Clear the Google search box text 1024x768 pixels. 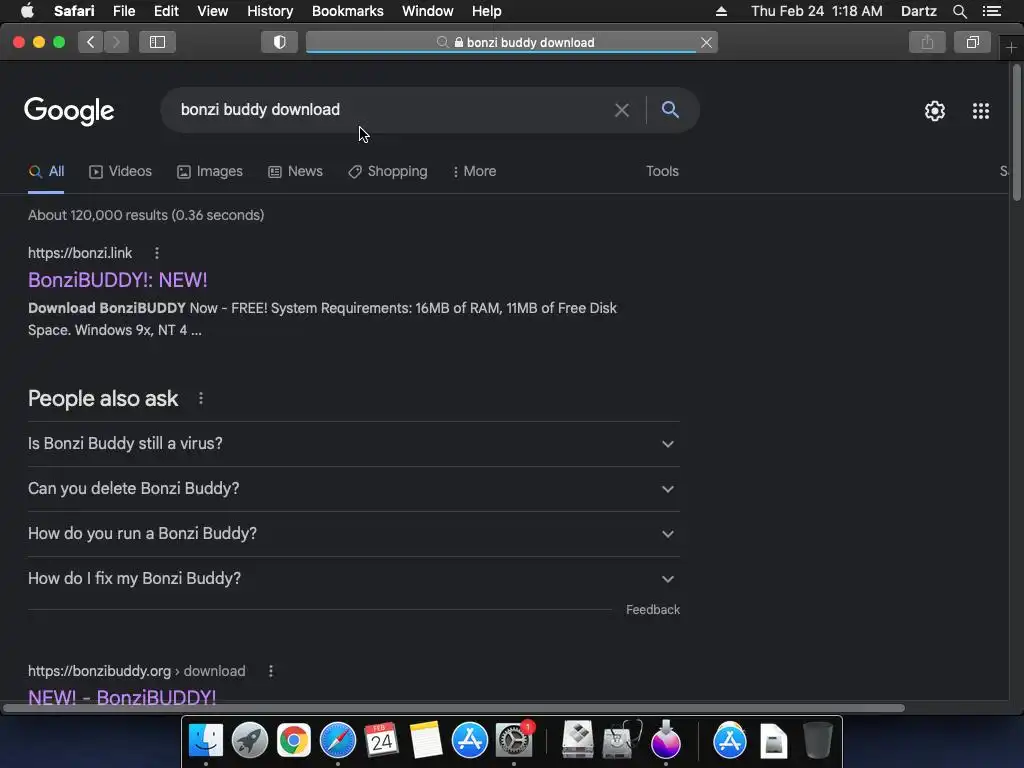[x=622, y=110]
